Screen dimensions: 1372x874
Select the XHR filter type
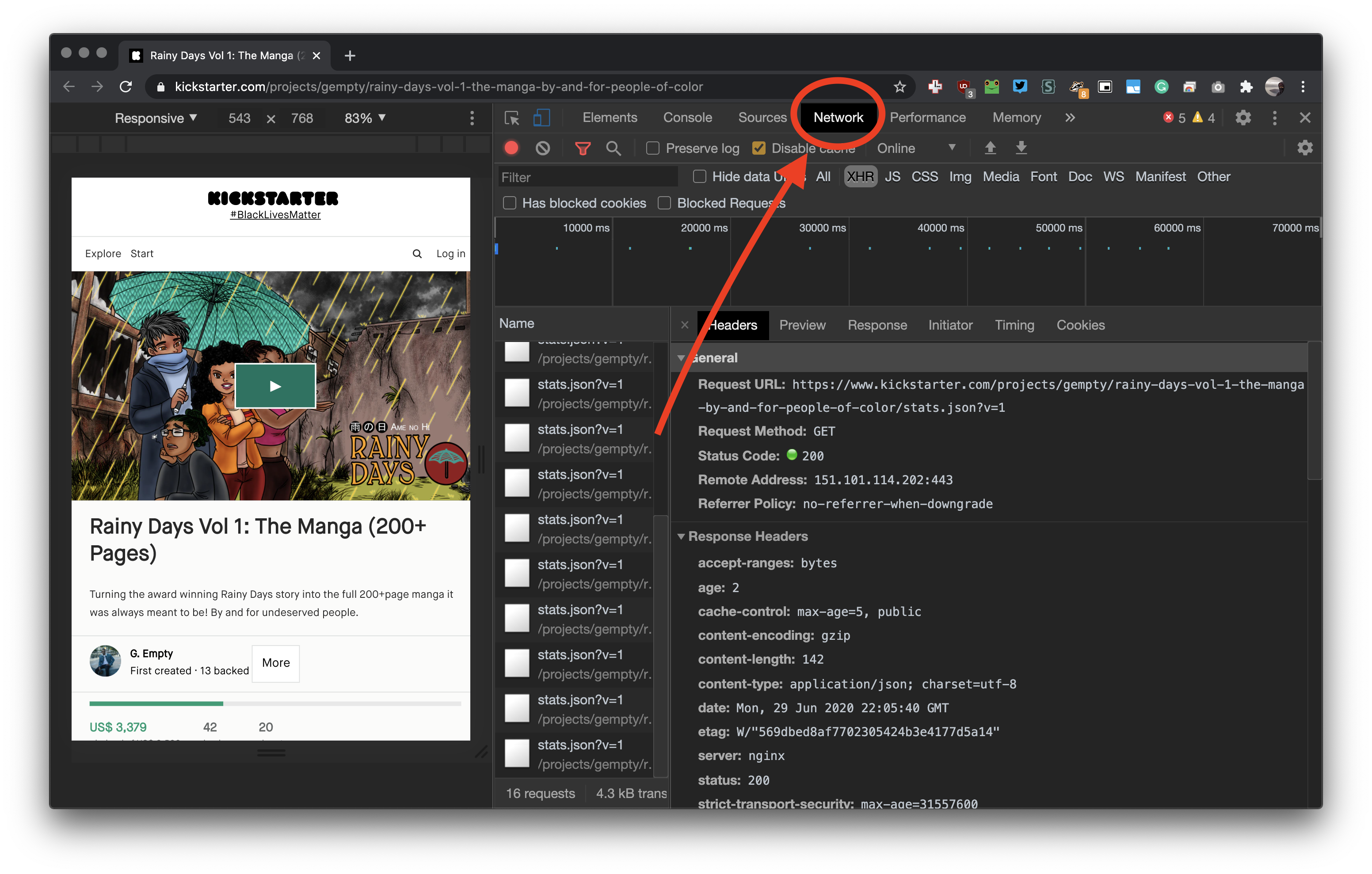click(859, 177)
